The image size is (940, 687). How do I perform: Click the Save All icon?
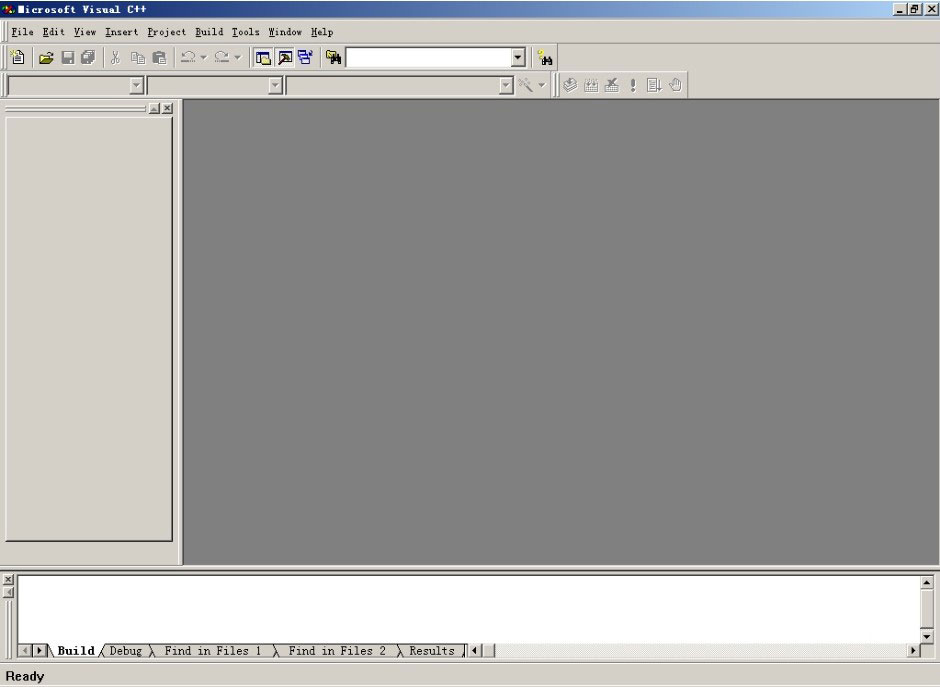[x=88, y=58]
